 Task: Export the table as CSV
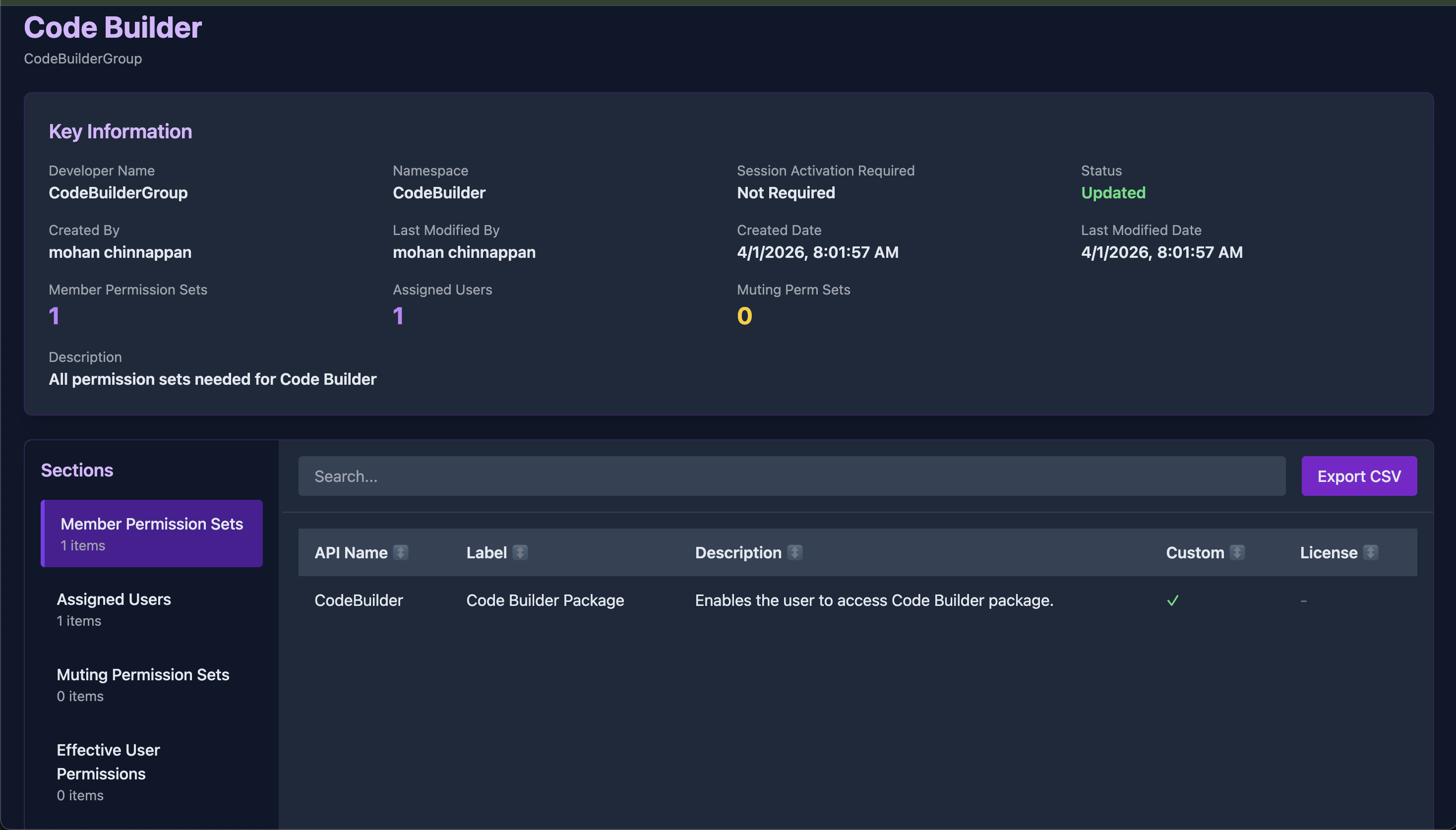point(1359,476)
